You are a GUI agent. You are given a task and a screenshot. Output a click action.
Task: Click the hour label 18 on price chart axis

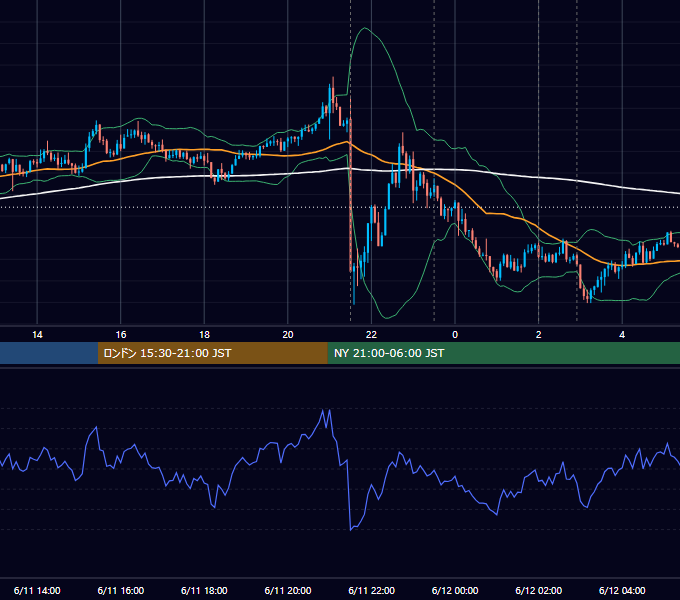click(x=204, y=335)
